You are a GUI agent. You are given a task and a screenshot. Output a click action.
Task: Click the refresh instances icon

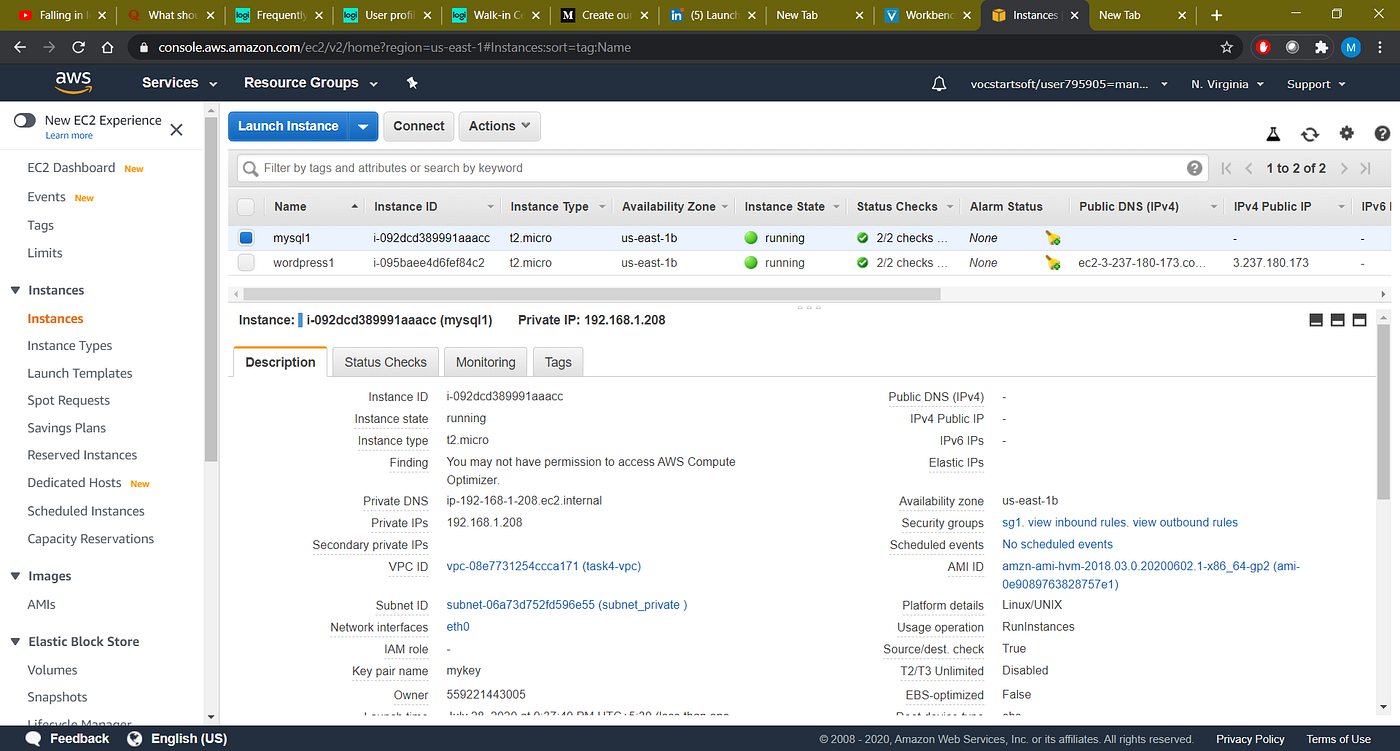pos(1309,133)
